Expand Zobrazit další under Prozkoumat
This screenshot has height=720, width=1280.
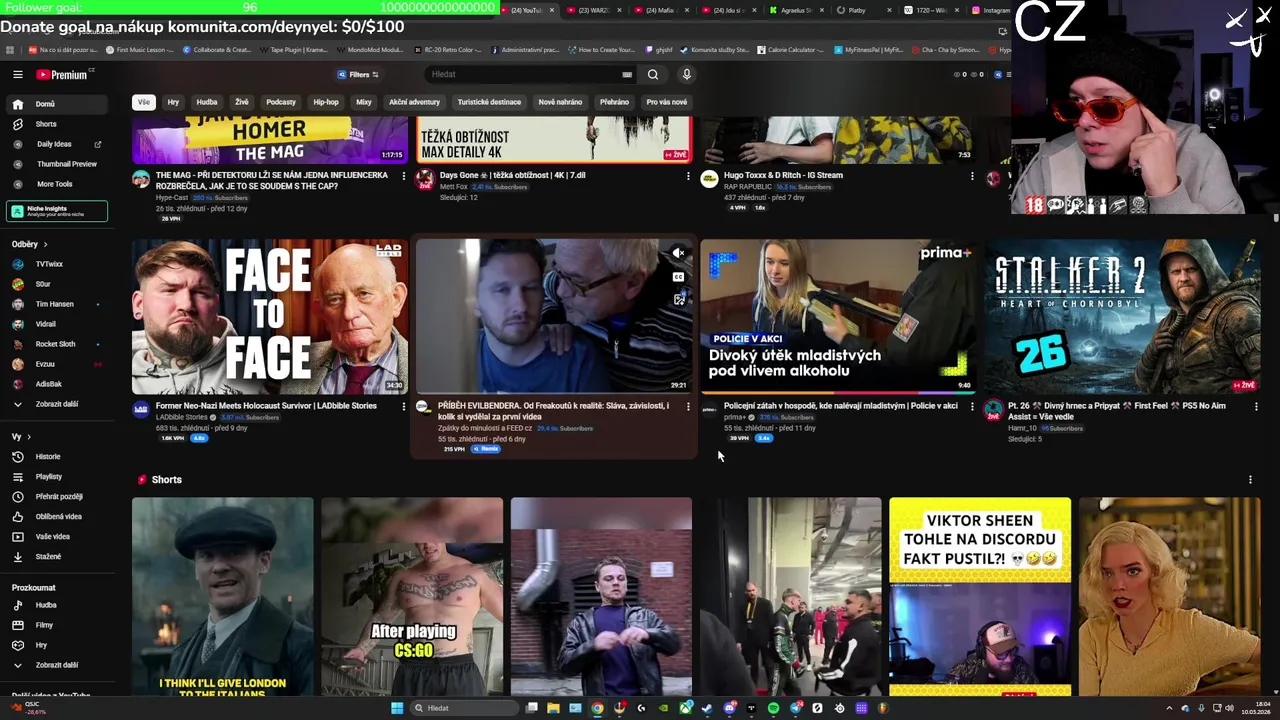pyautogui.click(x=57, y=665)
